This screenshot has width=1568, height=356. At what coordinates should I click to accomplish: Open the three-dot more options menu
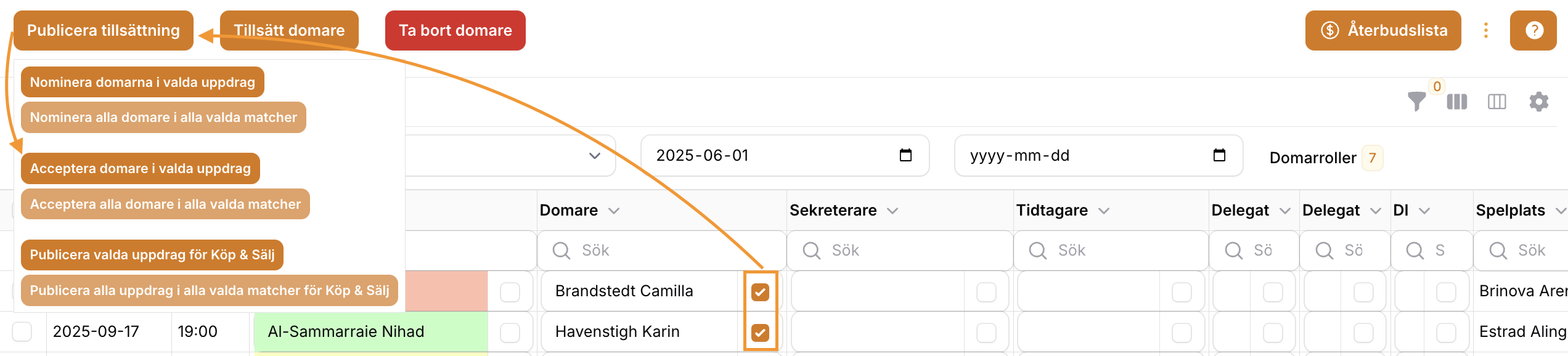1486,30
